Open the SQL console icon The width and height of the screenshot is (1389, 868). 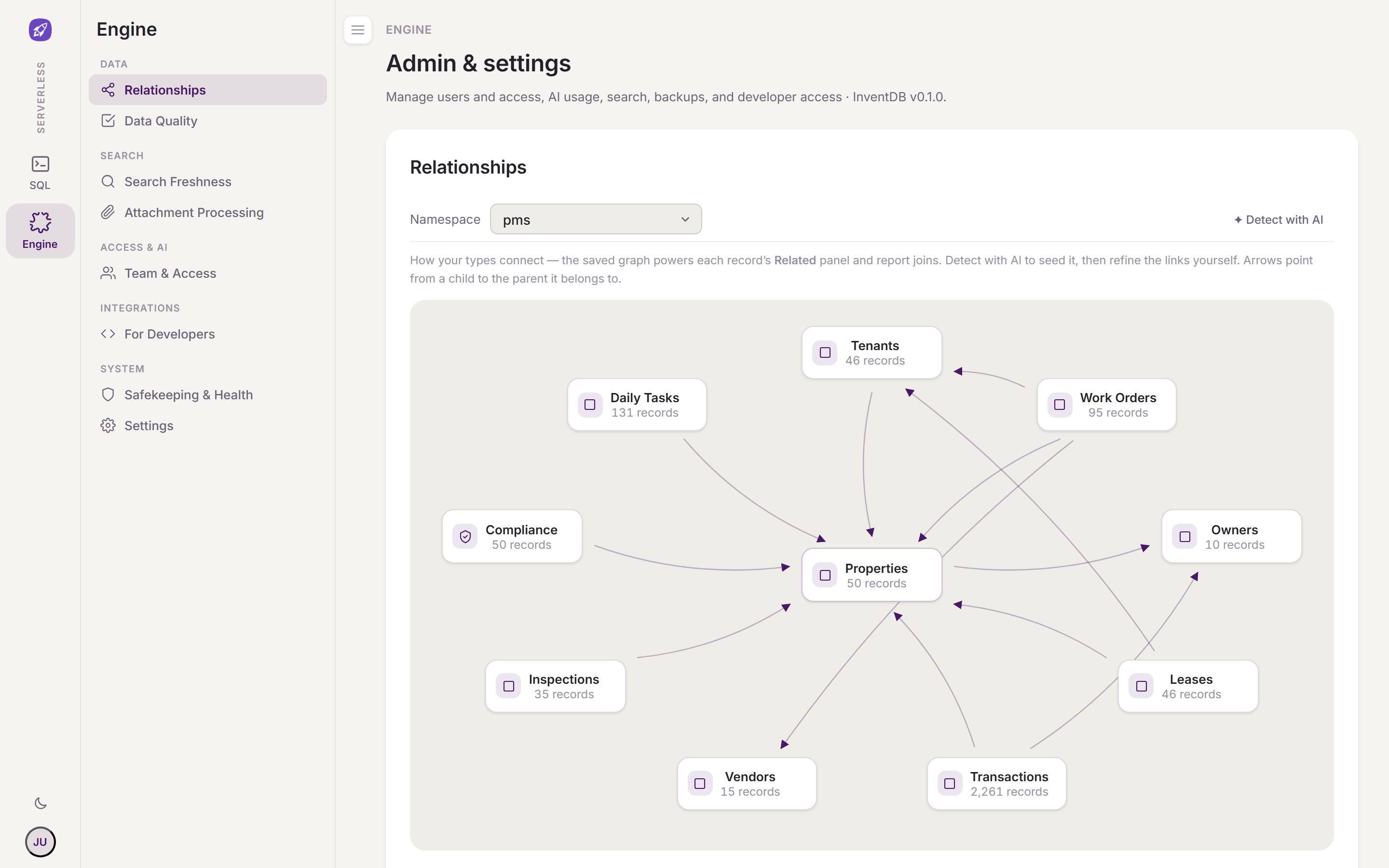40,164
